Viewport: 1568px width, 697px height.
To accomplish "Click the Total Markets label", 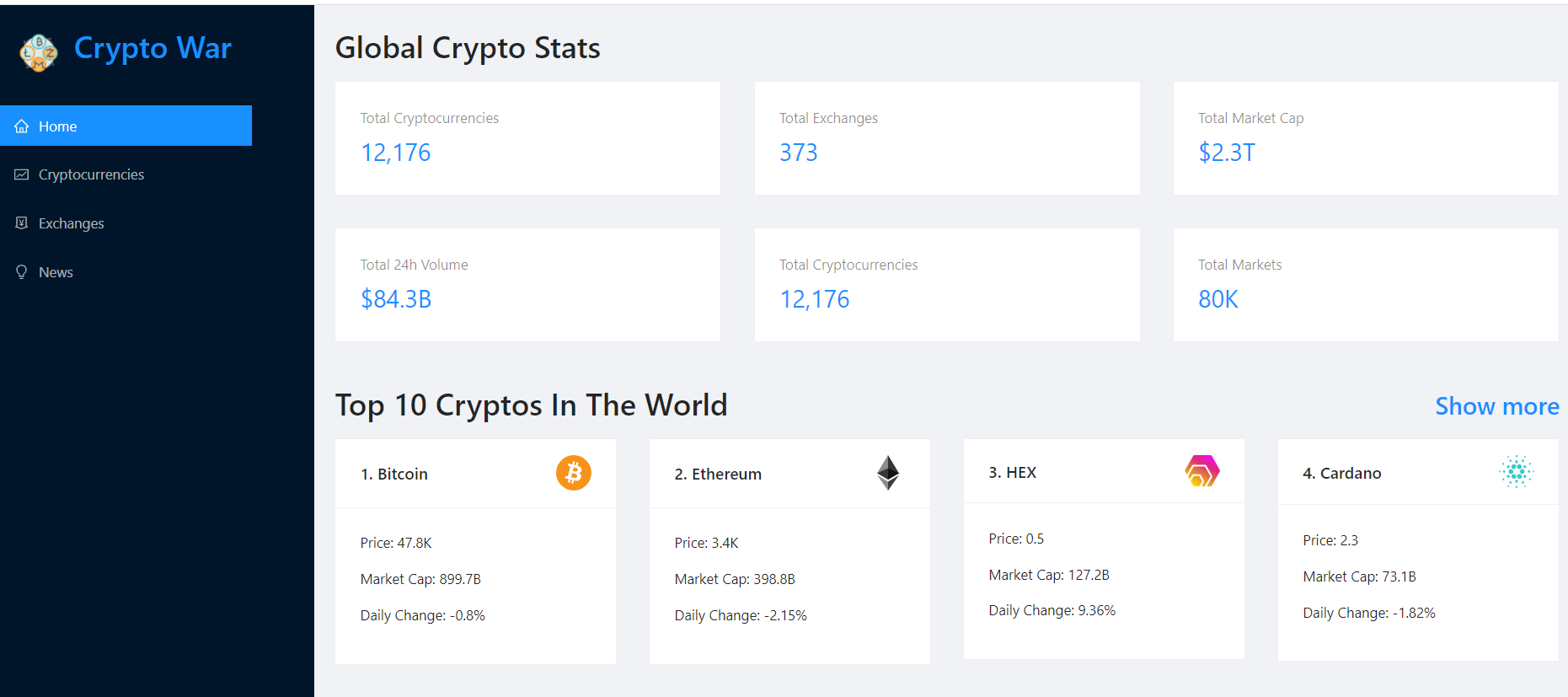I will [x=1240, y=265].
